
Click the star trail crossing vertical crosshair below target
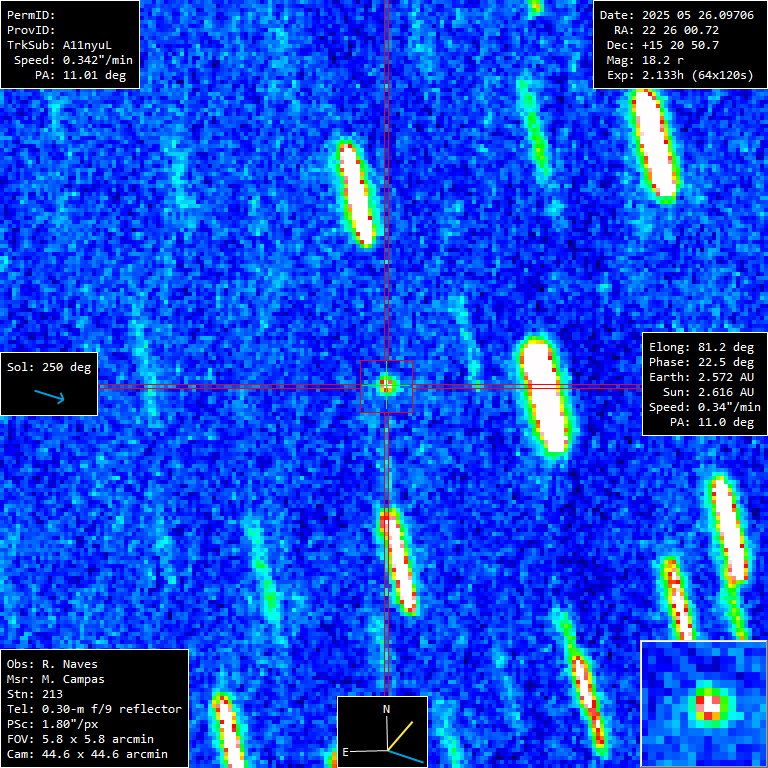398,561
